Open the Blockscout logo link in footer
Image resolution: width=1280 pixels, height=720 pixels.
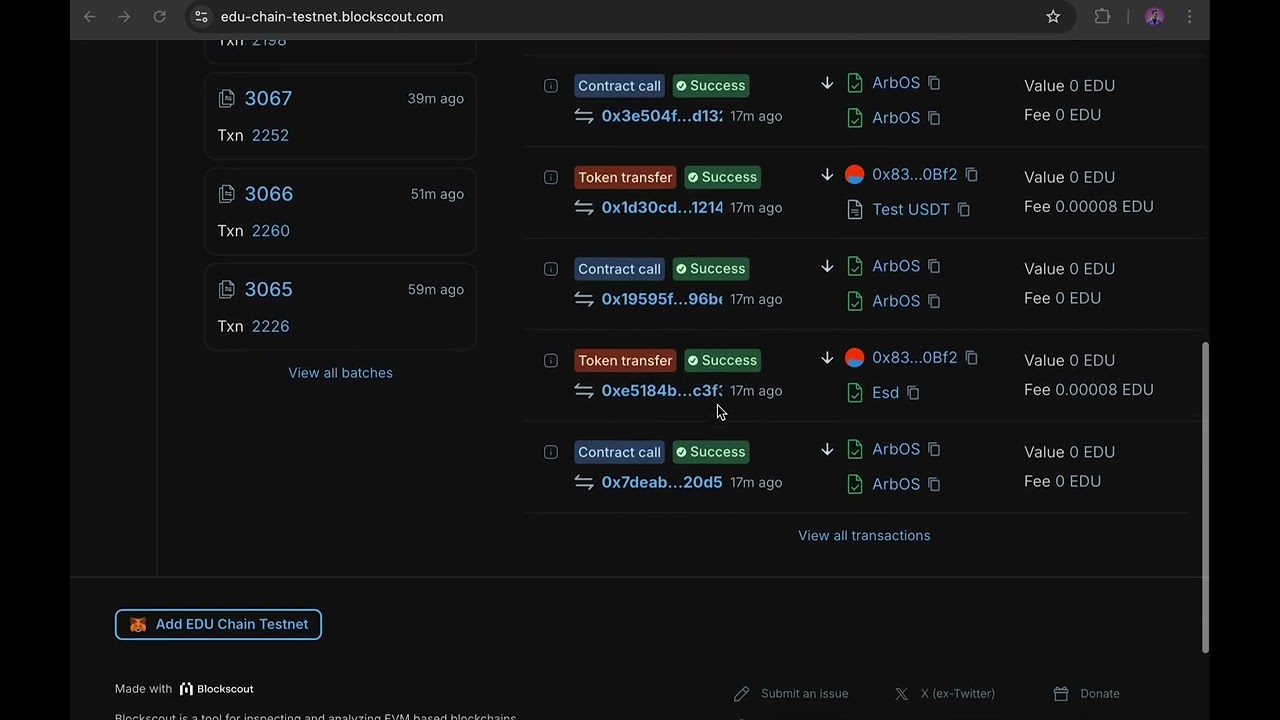(216, 689)
